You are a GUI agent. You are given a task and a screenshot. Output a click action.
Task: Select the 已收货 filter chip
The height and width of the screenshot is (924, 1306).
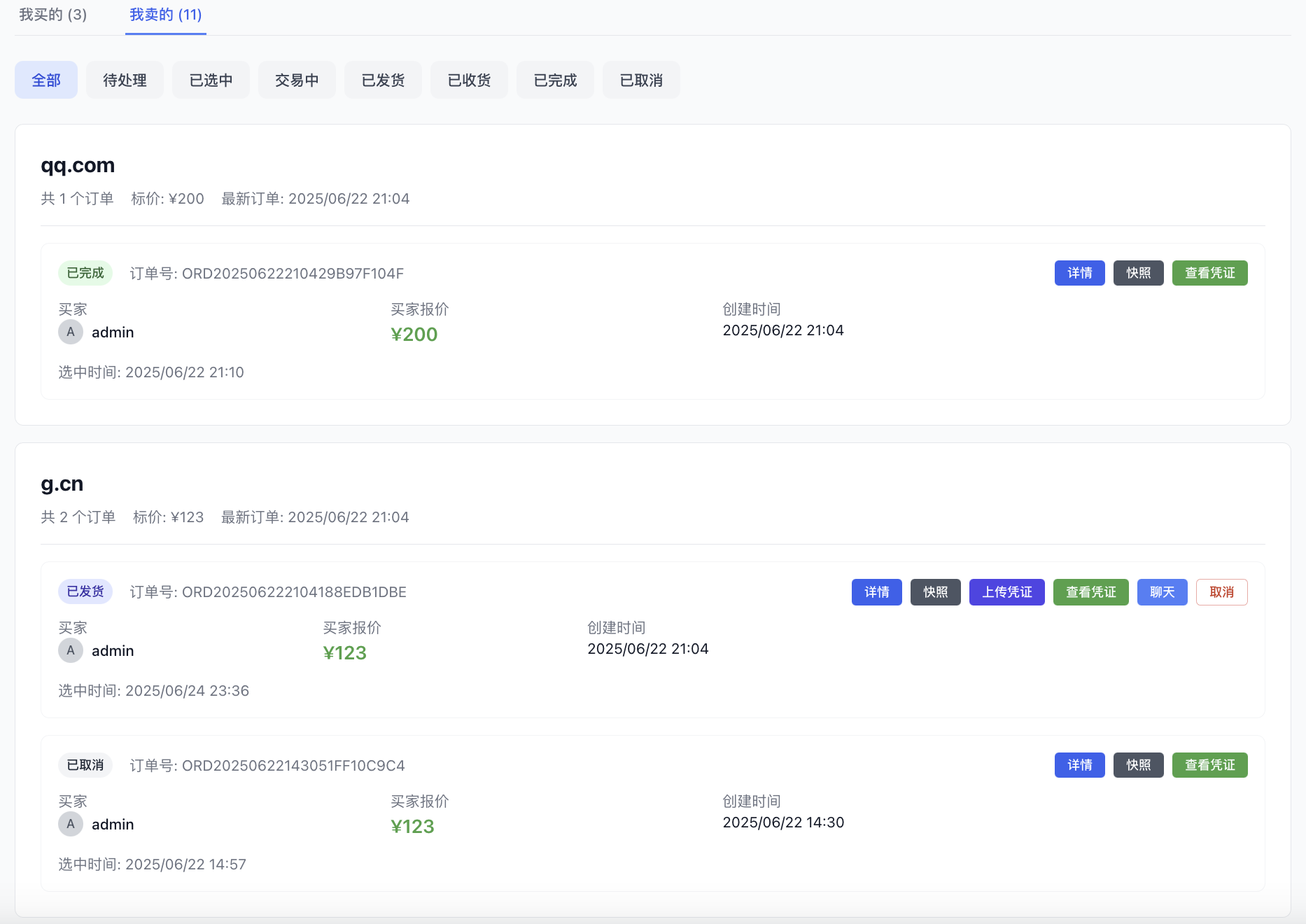[469, 80]
